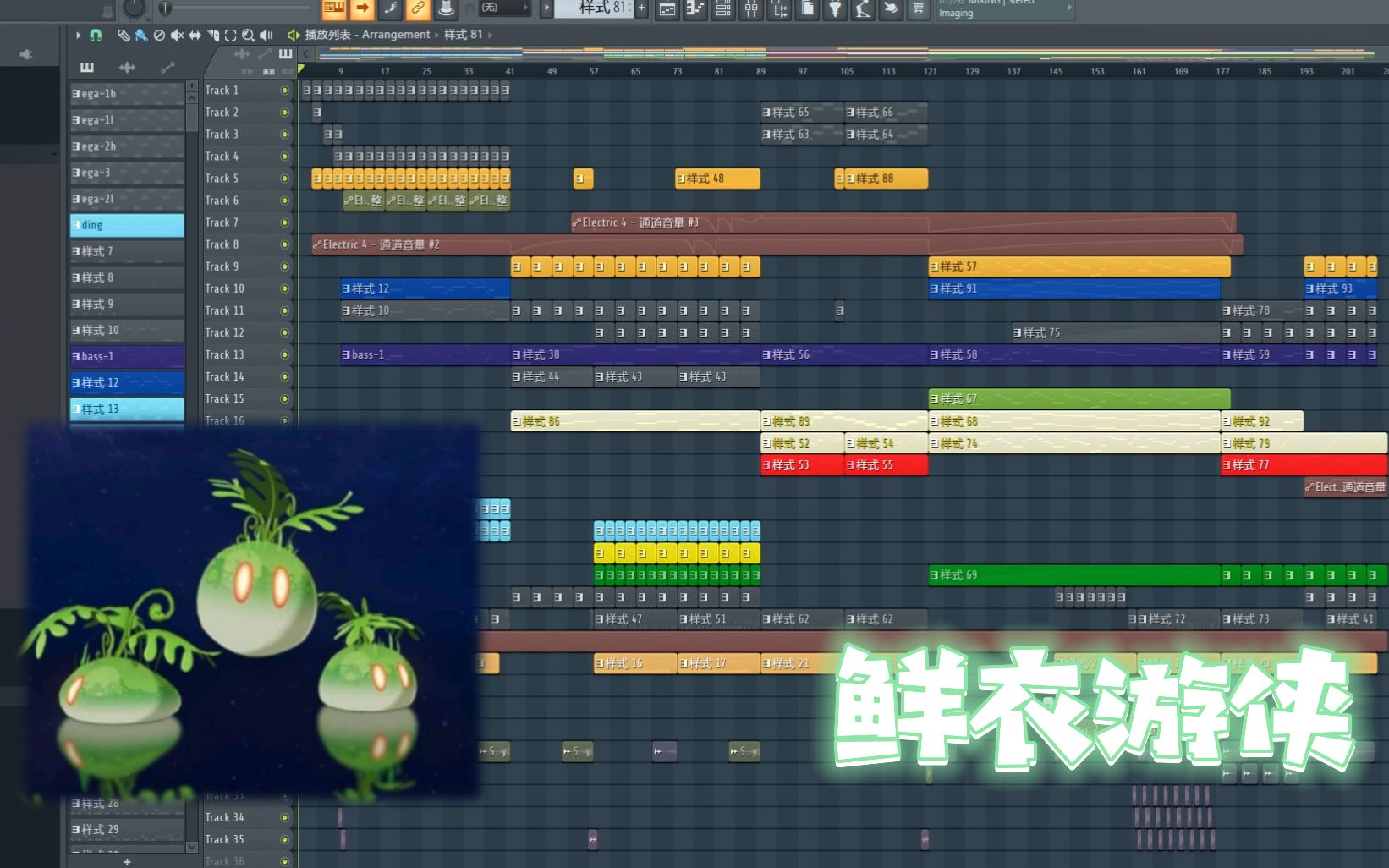
Task: Click the project files copy icon
Action: tap(807, 8)
